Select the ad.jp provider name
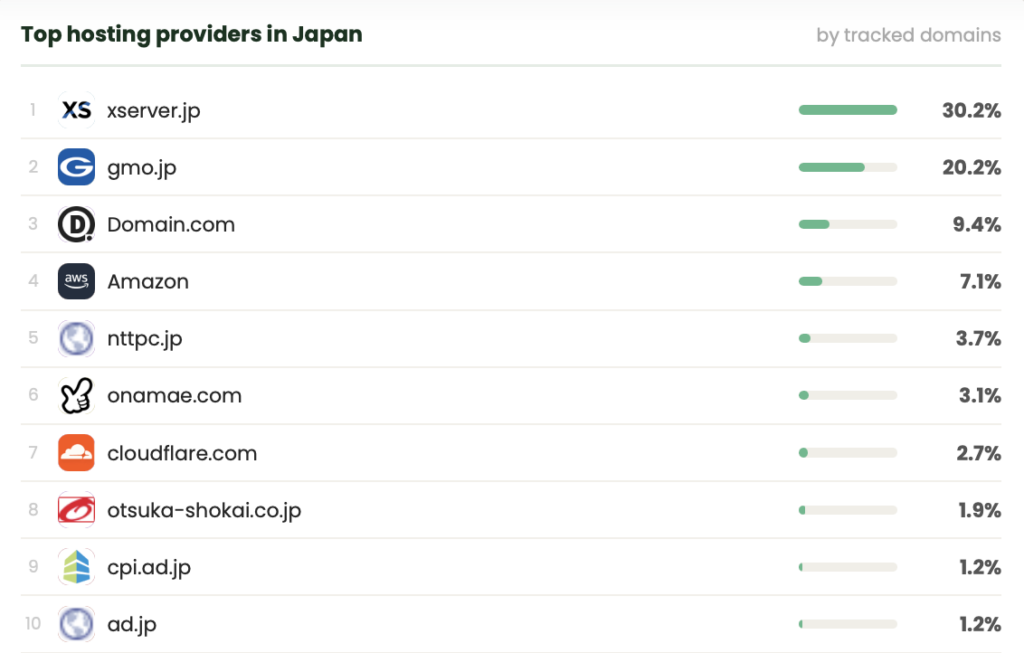 [x=132, y=625]
